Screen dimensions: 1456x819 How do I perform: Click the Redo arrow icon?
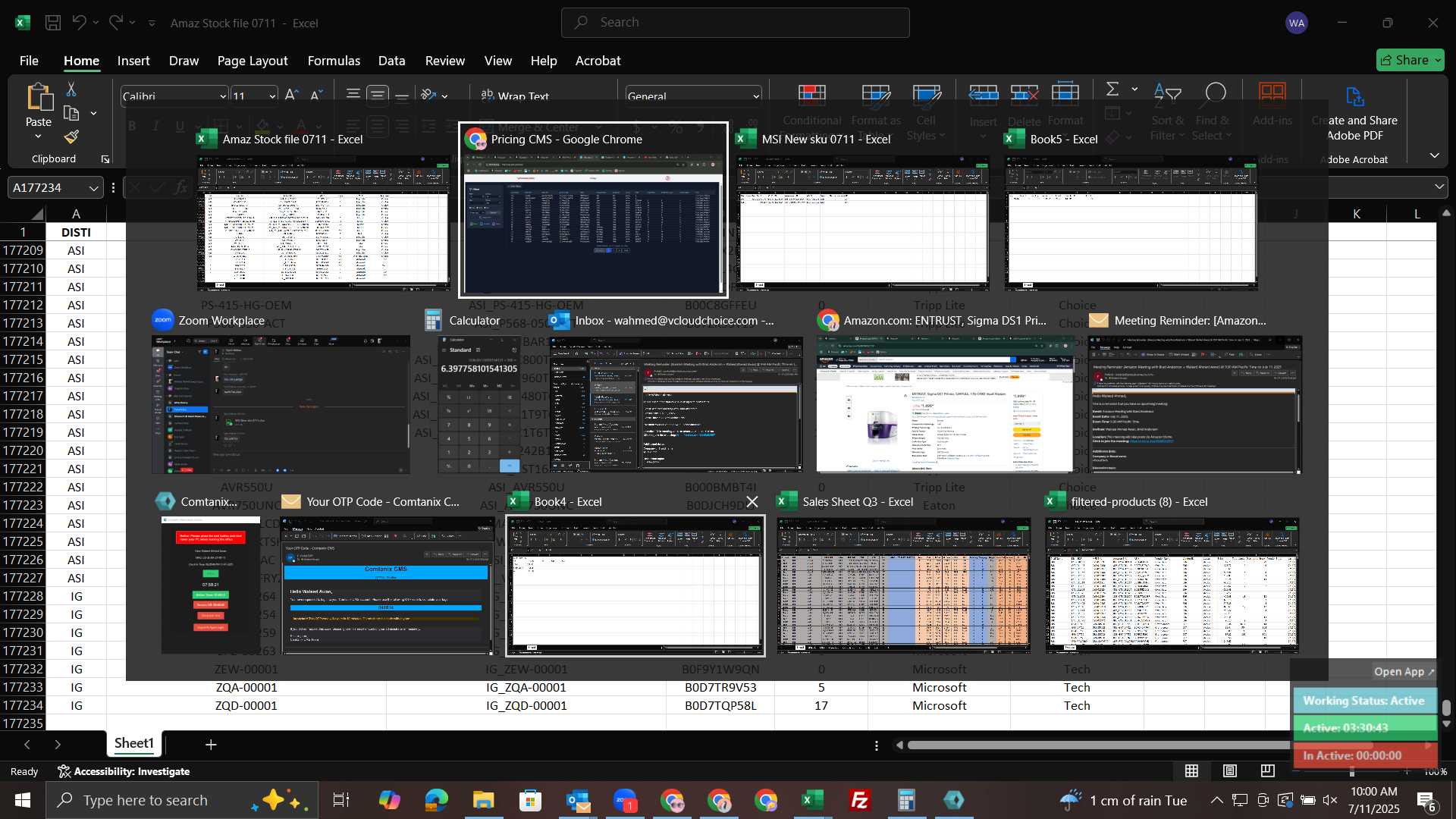(x=115, y=23)
